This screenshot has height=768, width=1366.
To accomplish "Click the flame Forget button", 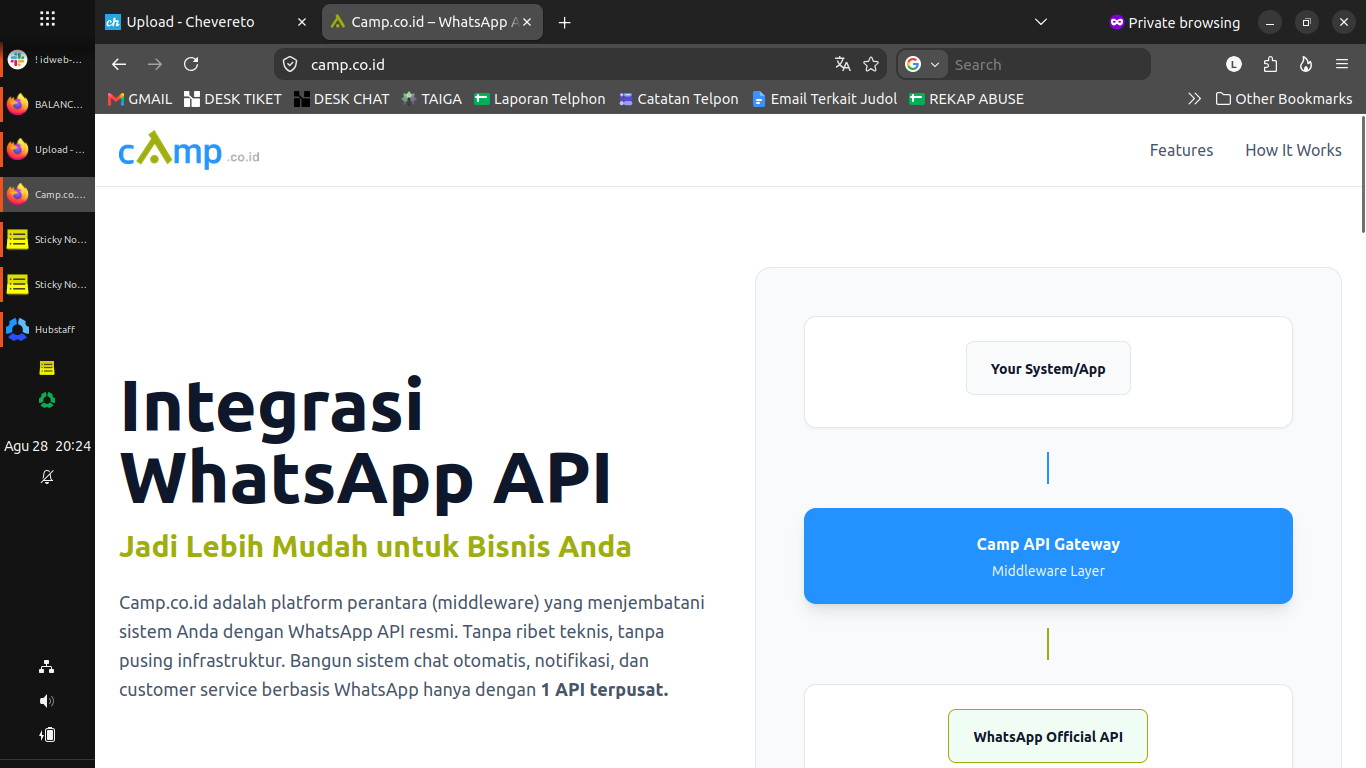I will tap(1306, 64).
